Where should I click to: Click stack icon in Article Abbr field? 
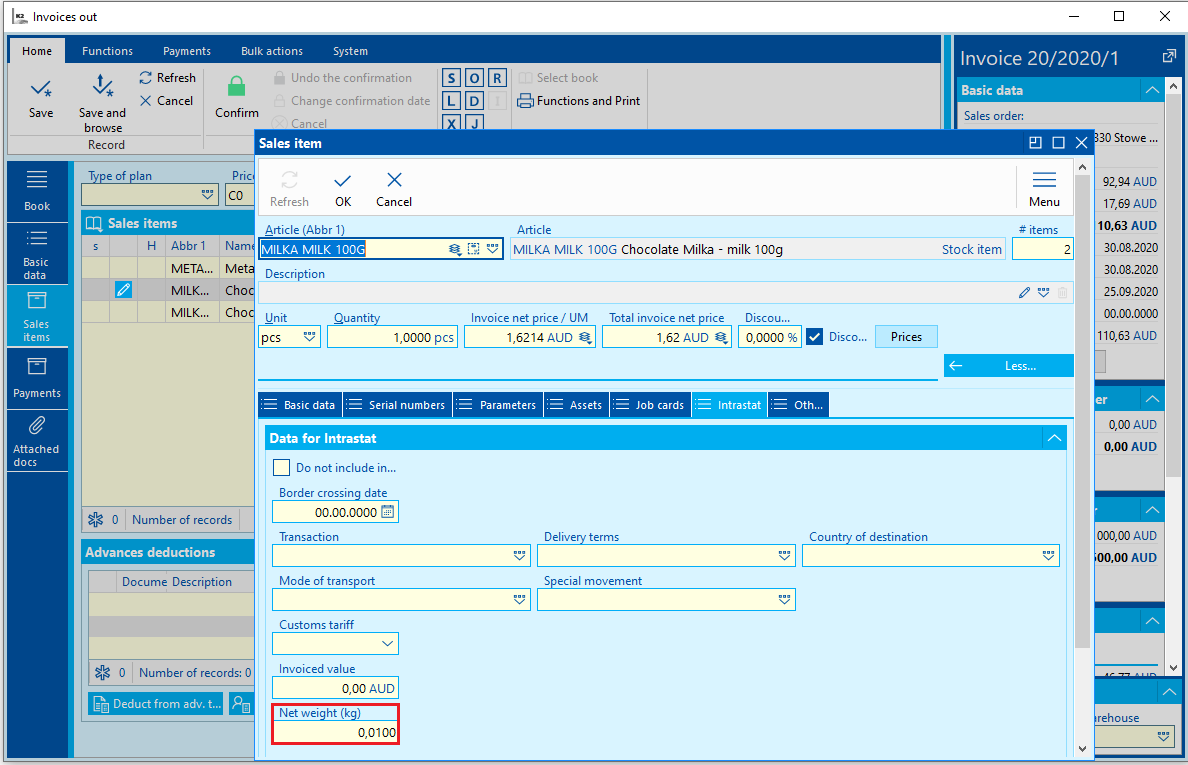[455, 249]
